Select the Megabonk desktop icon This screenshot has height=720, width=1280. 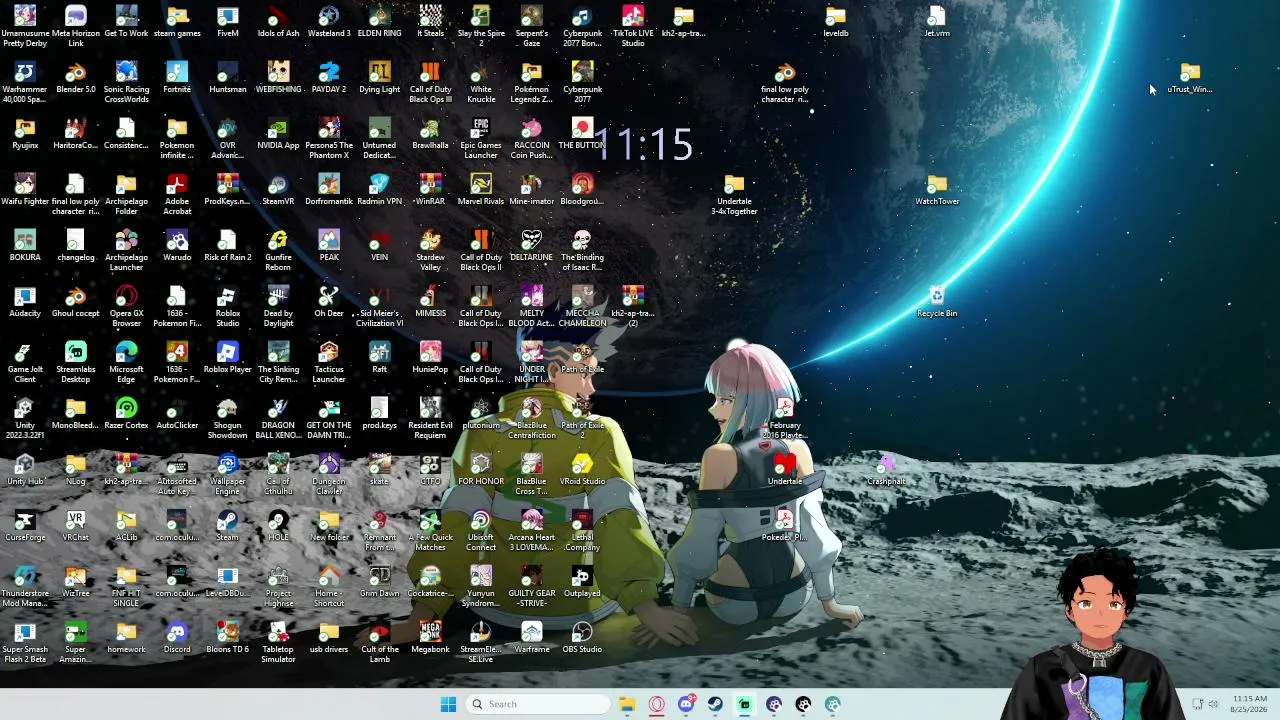[x=430, y=638]
